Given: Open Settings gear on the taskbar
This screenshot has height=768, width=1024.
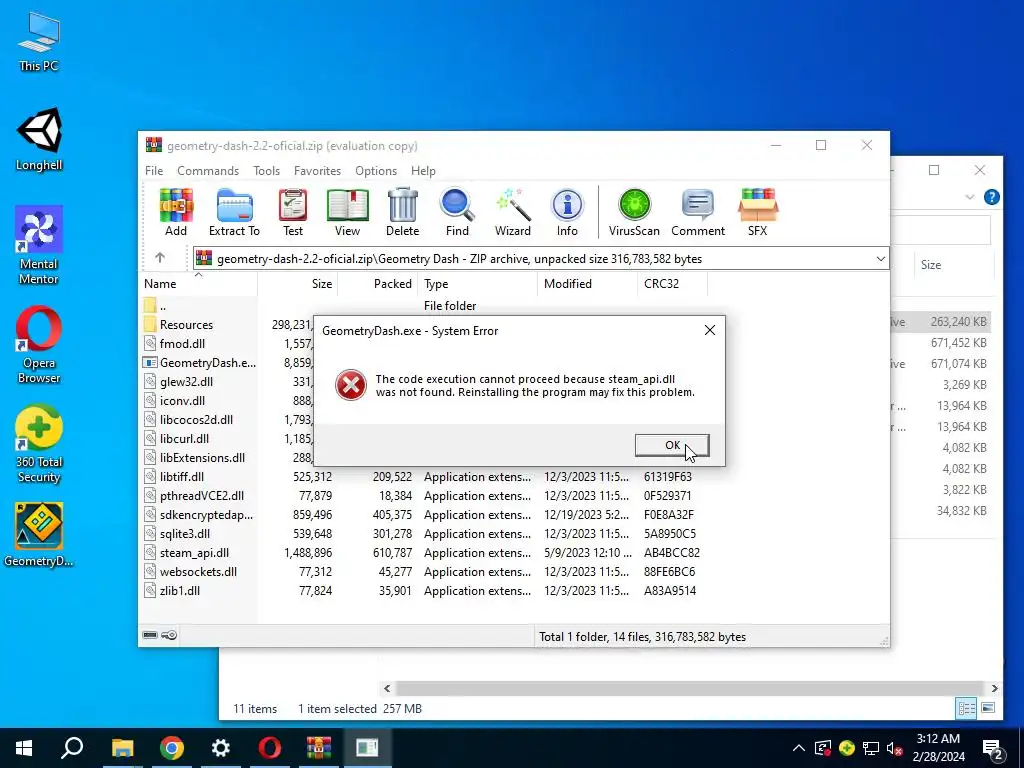Looking at the screenshot, I should point(221,748).
